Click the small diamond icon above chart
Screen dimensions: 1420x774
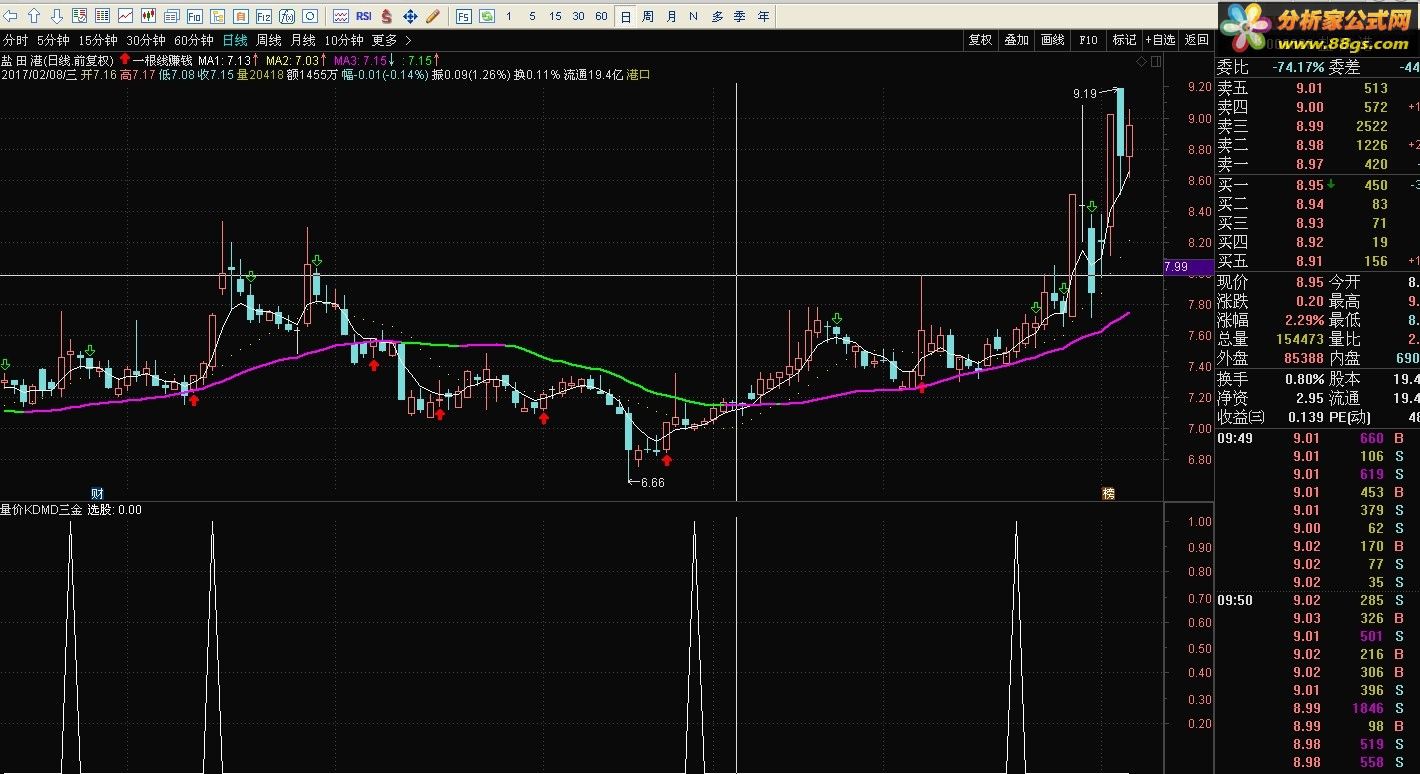point(1141,62)
